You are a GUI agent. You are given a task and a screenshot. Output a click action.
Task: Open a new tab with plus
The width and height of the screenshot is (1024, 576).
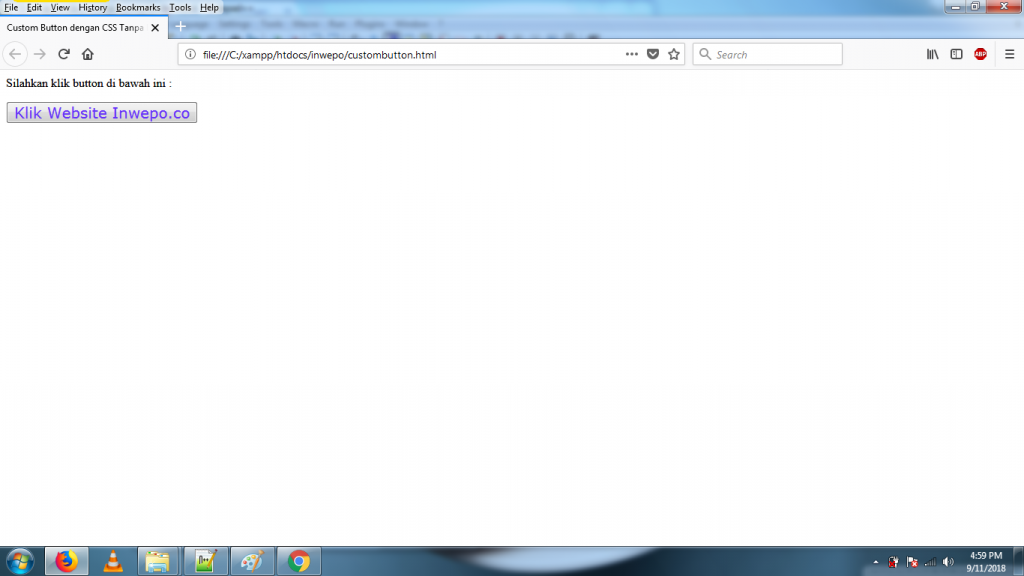pos(180,26)
